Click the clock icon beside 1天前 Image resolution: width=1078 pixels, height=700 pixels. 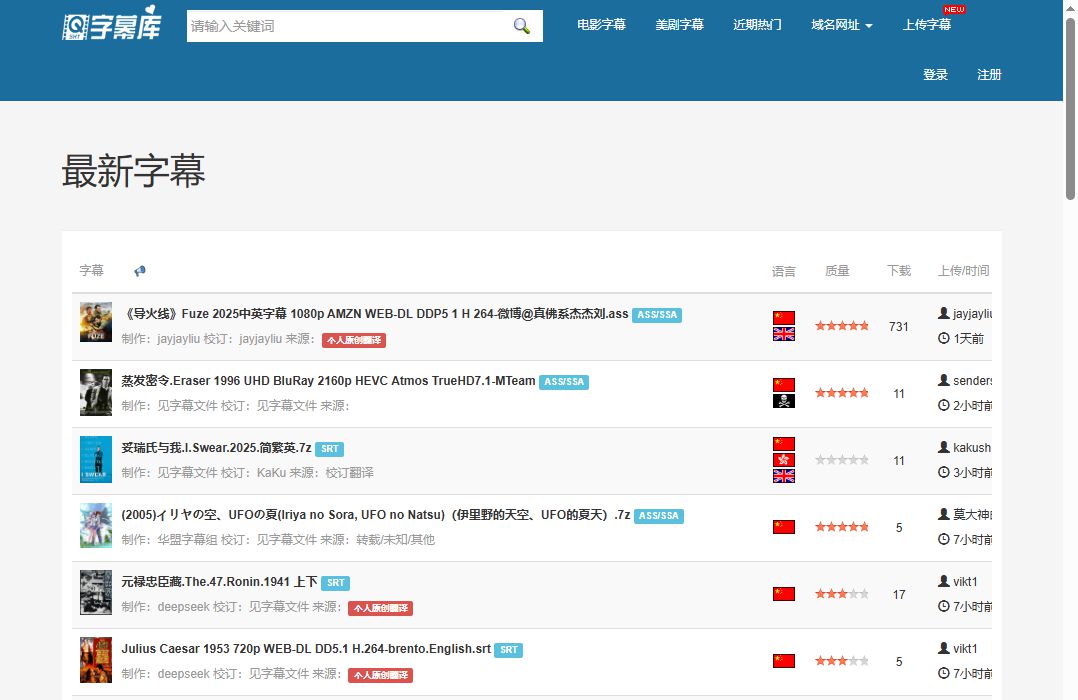(x=944, y=338)
